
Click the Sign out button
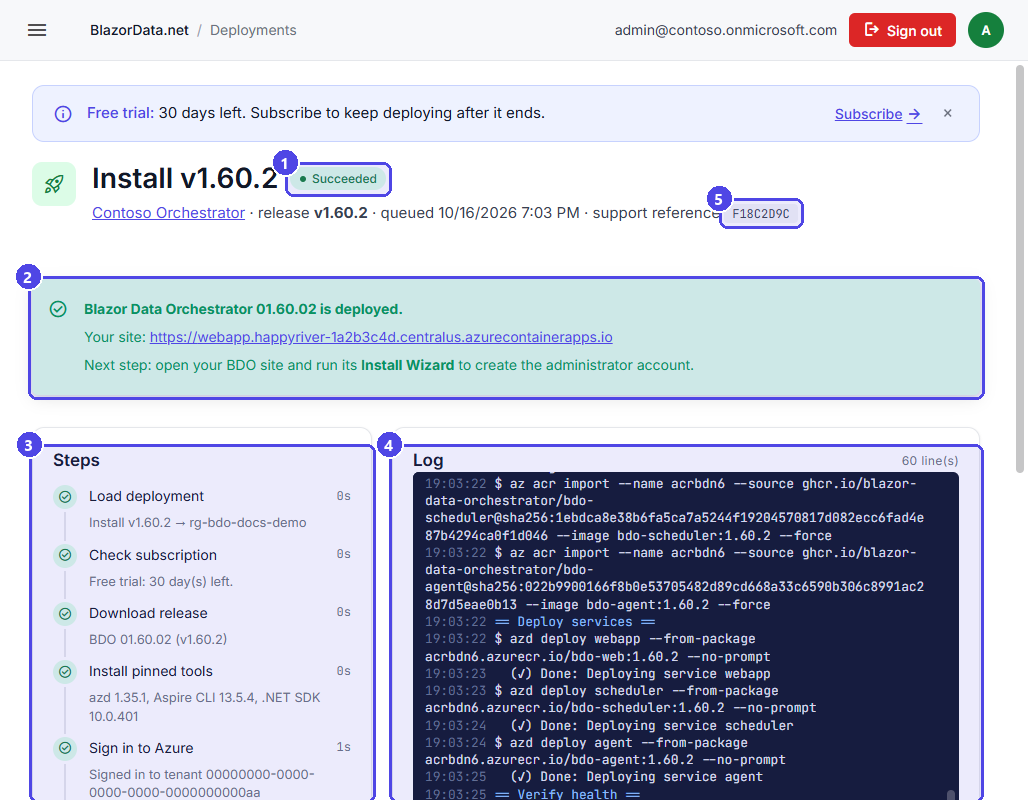(x=902, y=30)
